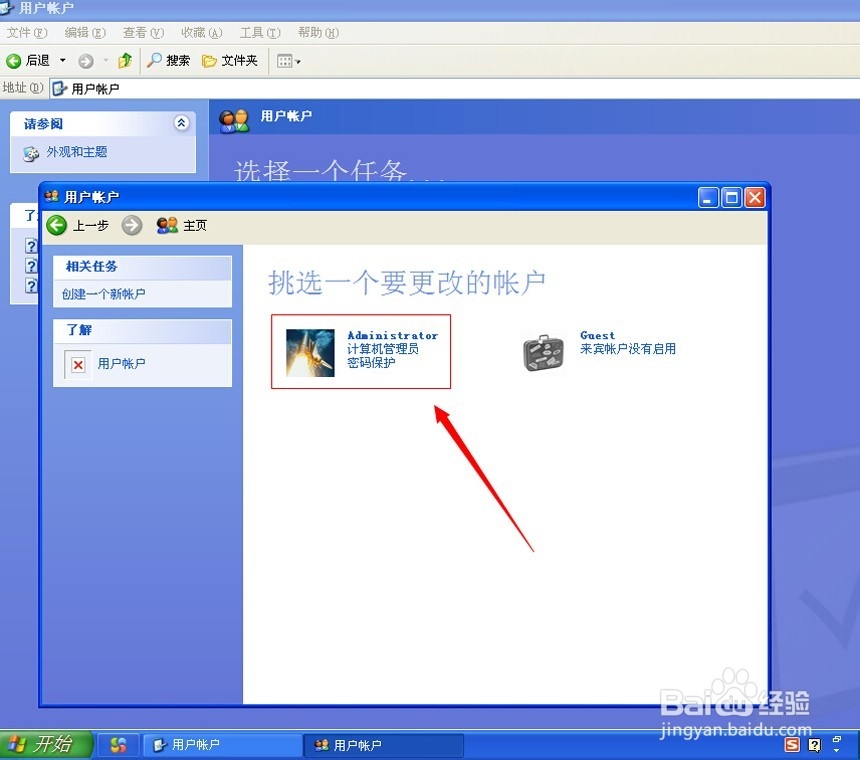Select the Administrator account rocket picture
860x760 pixels.
click(x=310, y=353)
